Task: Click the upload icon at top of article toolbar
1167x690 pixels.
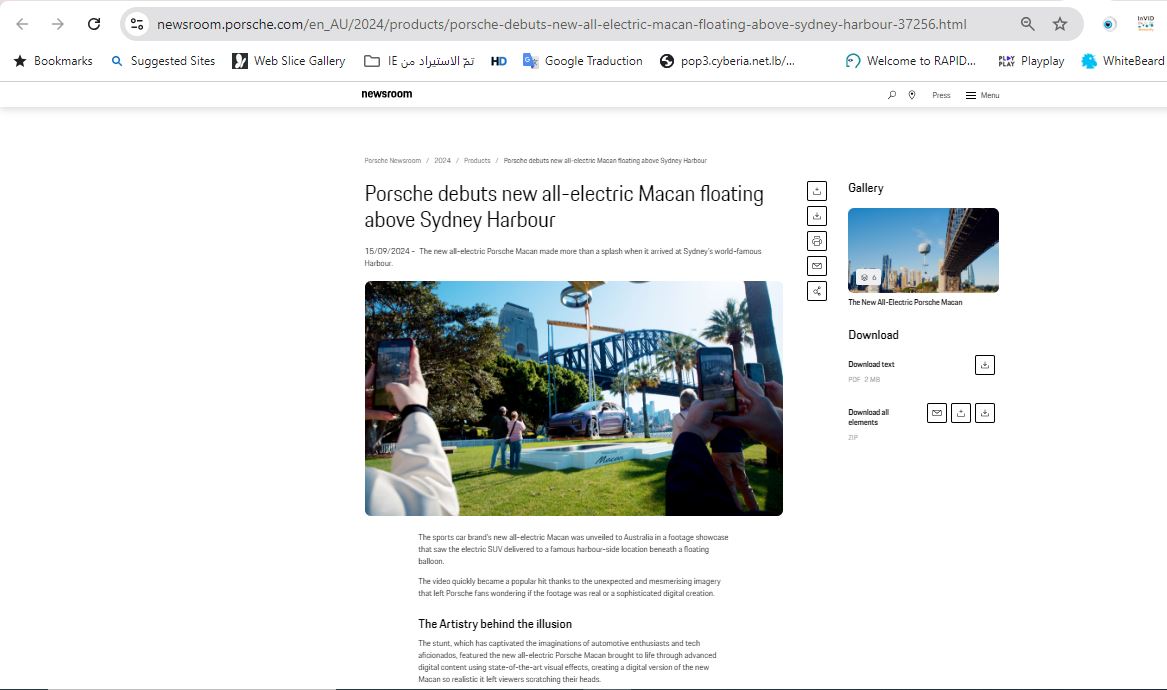Action: (x=817, y=191)
